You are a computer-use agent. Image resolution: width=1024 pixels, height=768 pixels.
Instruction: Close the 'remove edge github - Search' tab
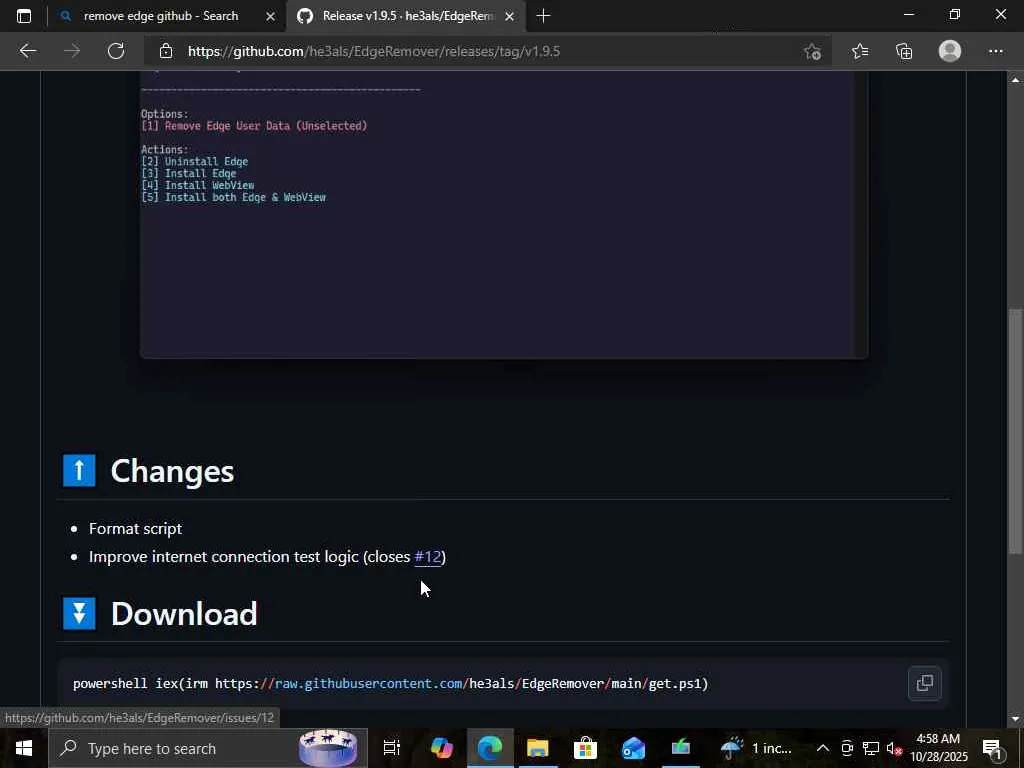[270, 16]
